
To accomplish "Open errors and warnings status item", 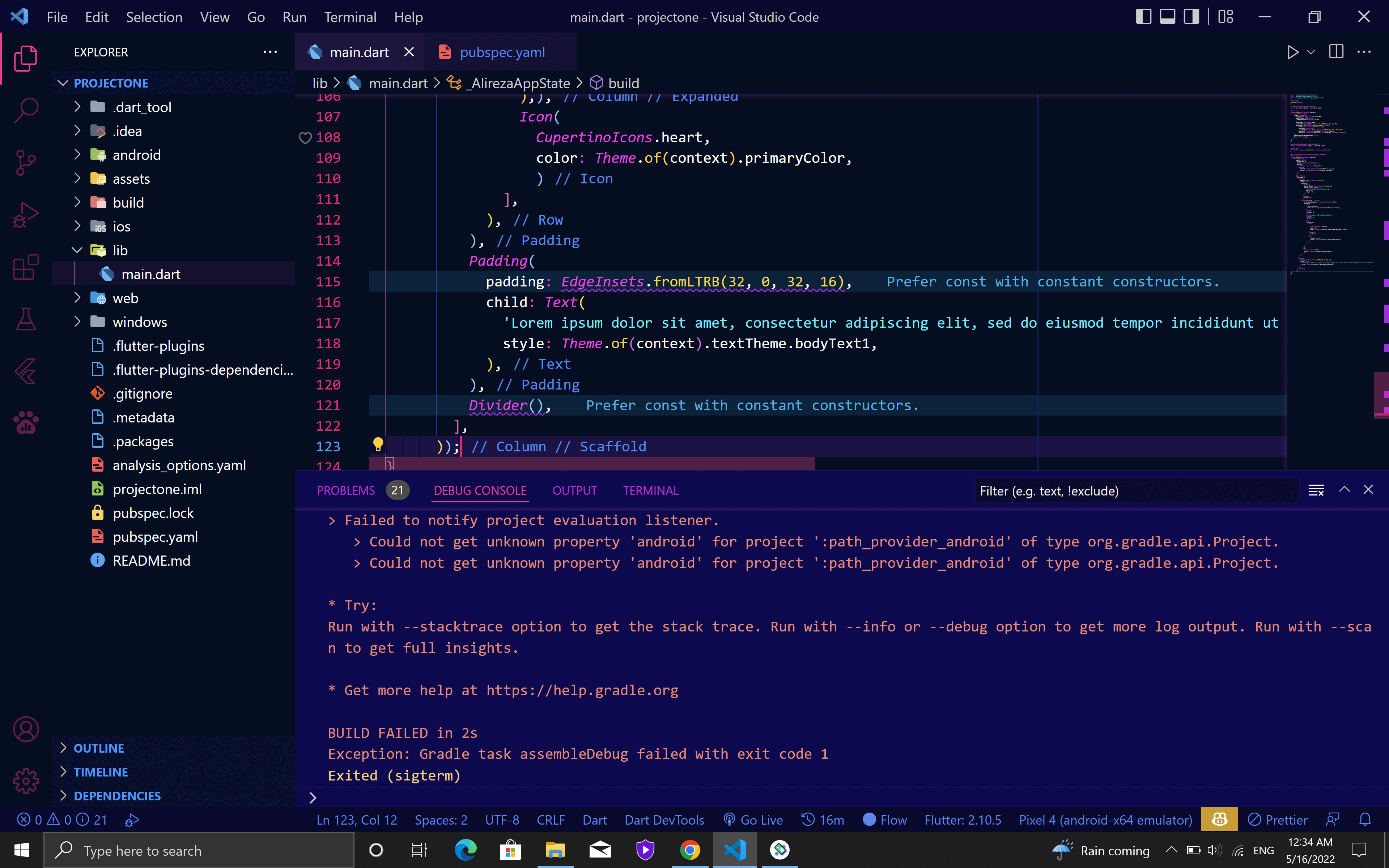I will click(61, 820).
